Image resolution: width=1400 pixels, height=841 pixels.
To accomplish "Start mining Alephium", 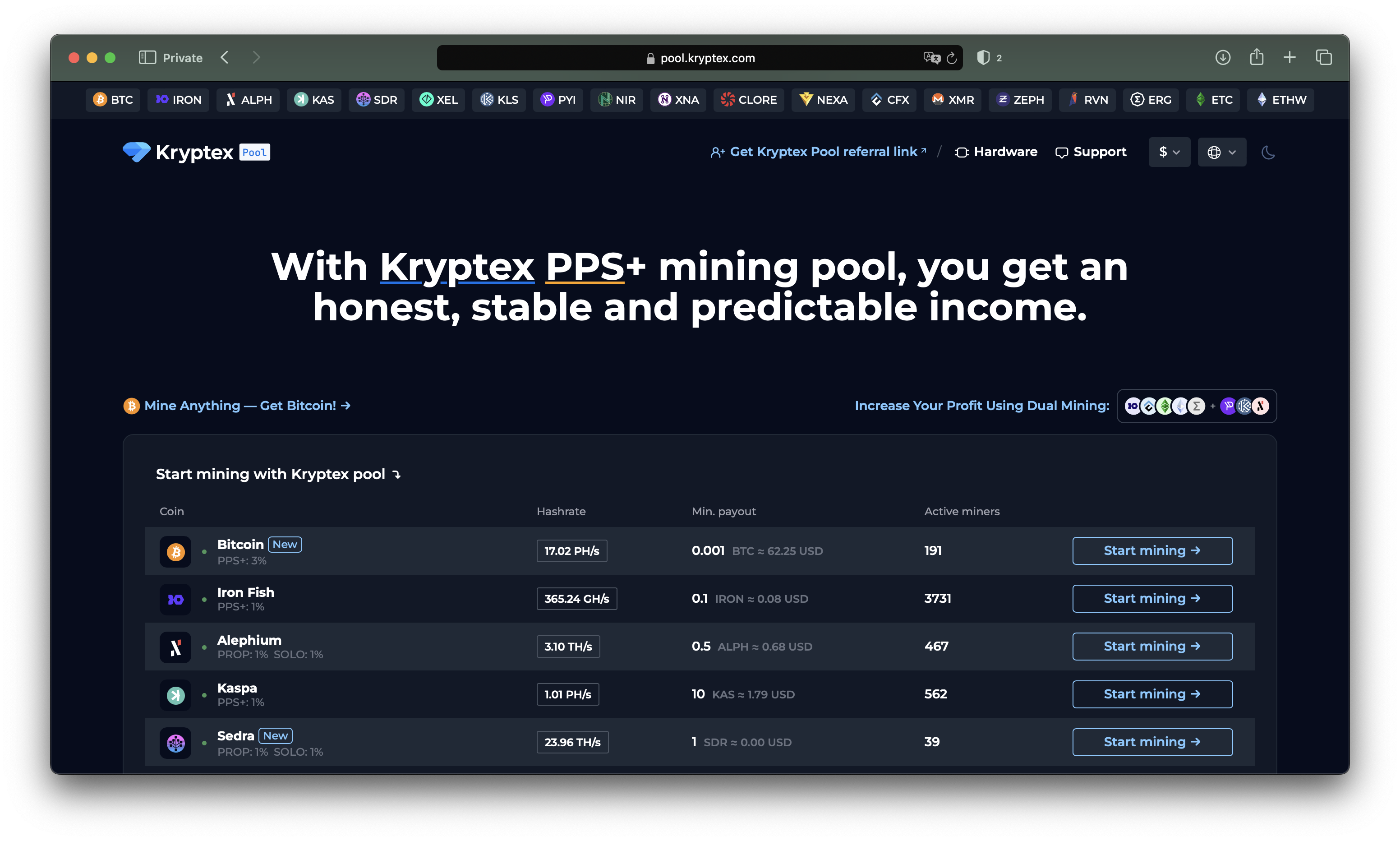I will [1152, 647].
